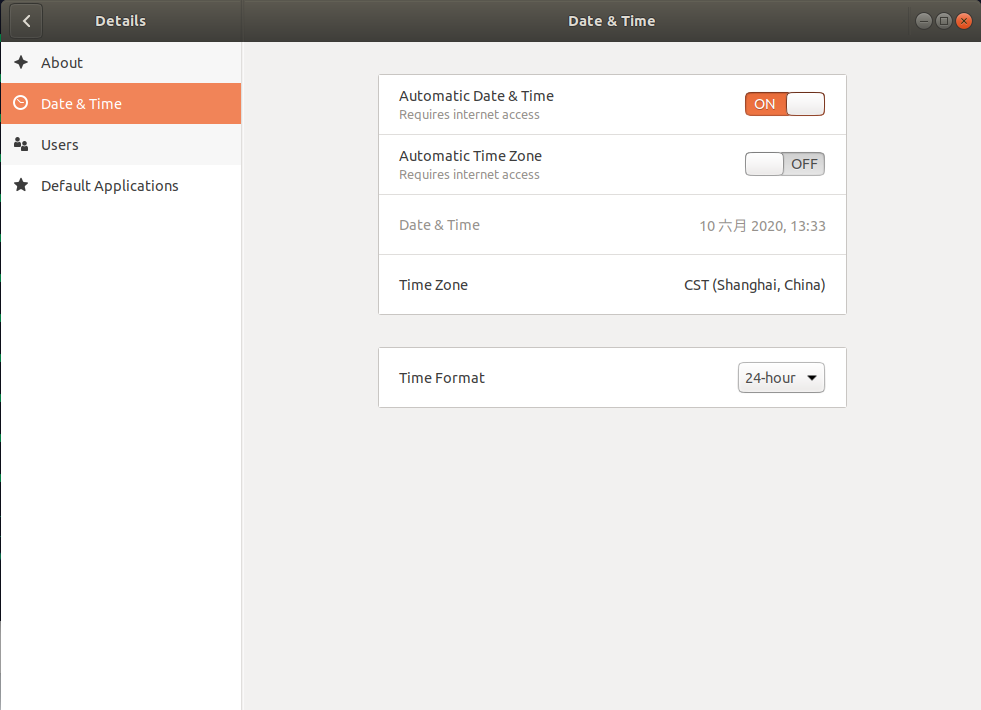
Task: Close the settings window
Action: coord(964,21)
